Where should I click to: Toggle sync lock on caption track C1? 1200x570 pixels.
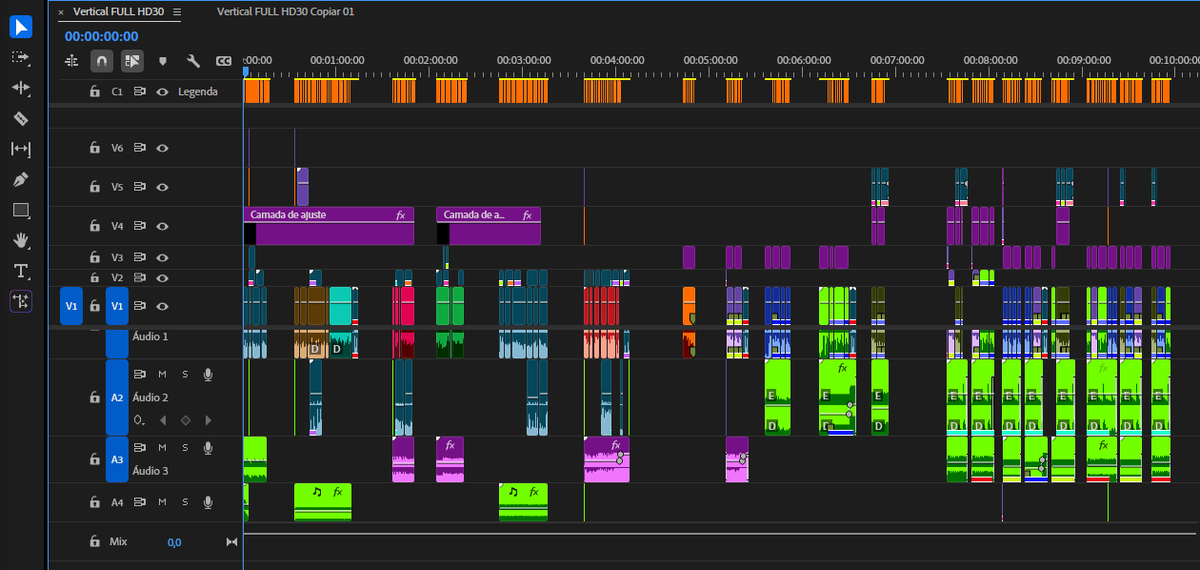coord(140,91)
